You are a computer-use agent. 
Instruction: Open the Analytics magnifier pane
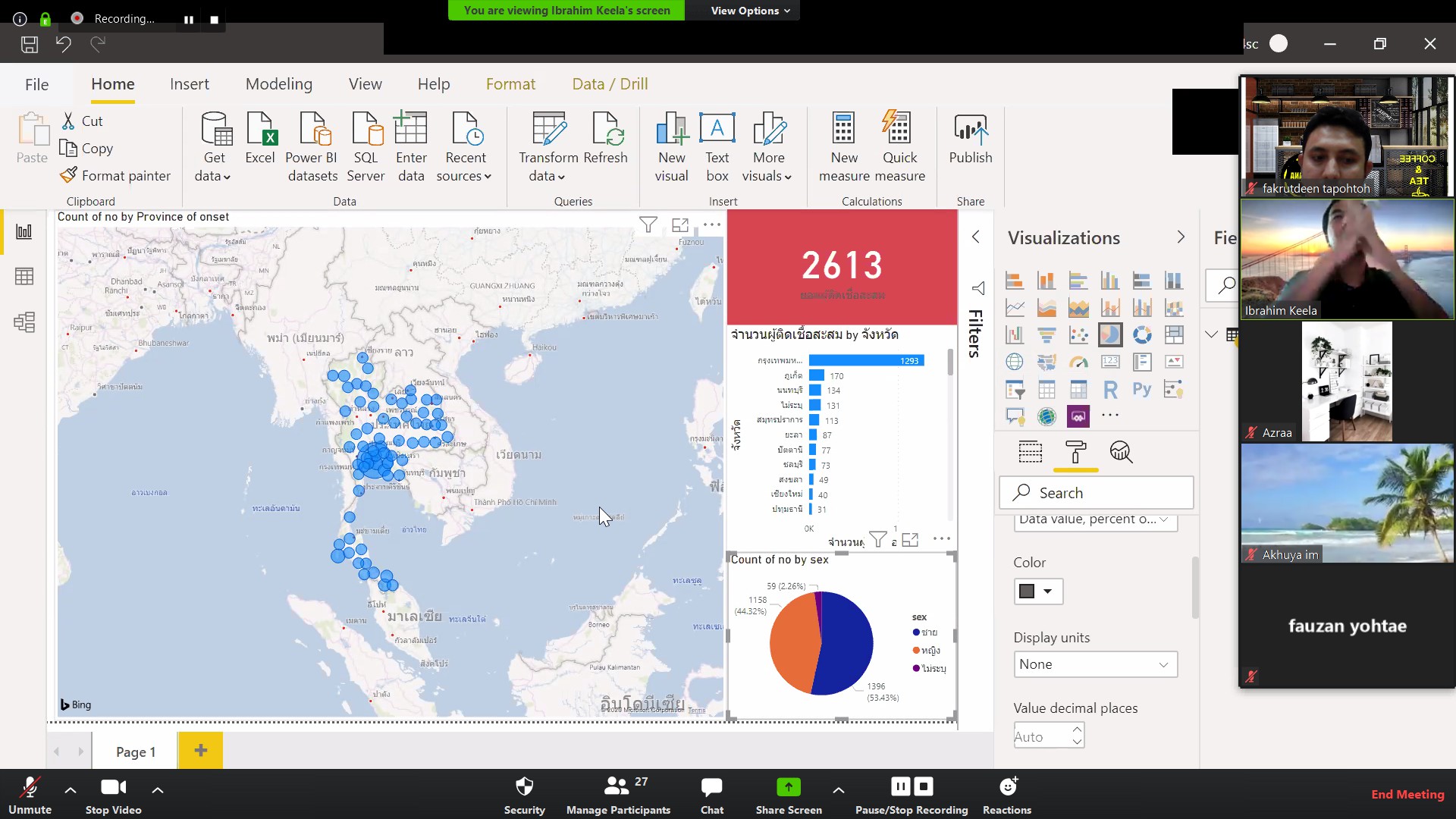[x=1121, y=453]
